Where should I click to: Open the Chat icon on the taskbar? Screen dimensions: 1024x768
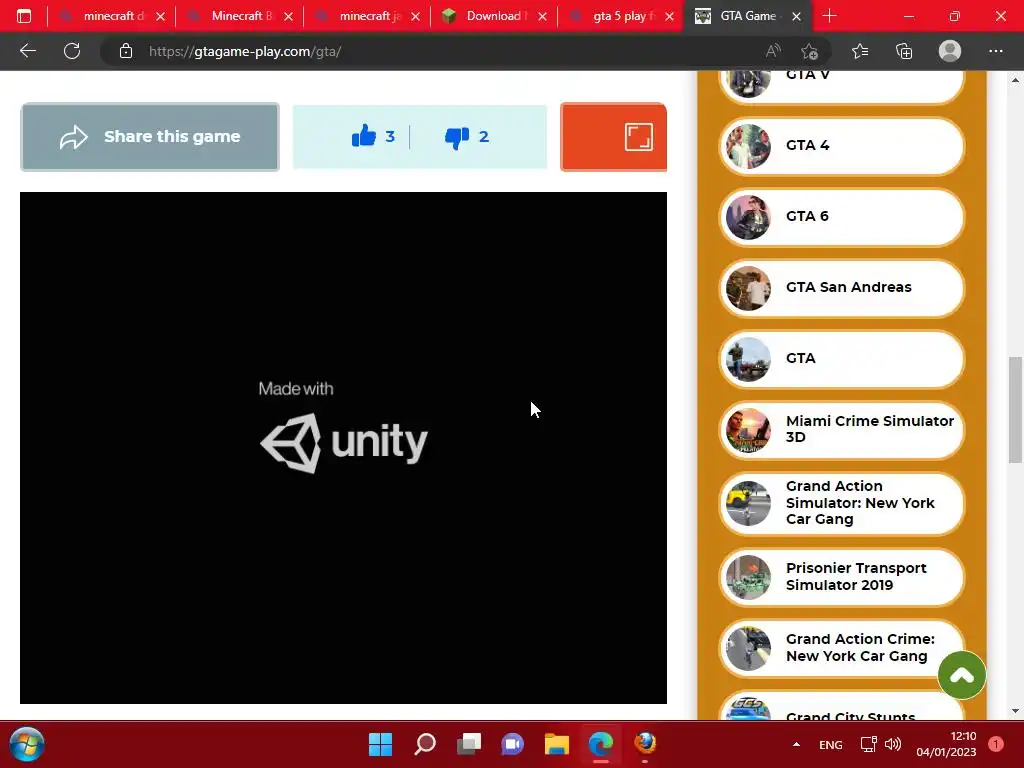point(512,744)
